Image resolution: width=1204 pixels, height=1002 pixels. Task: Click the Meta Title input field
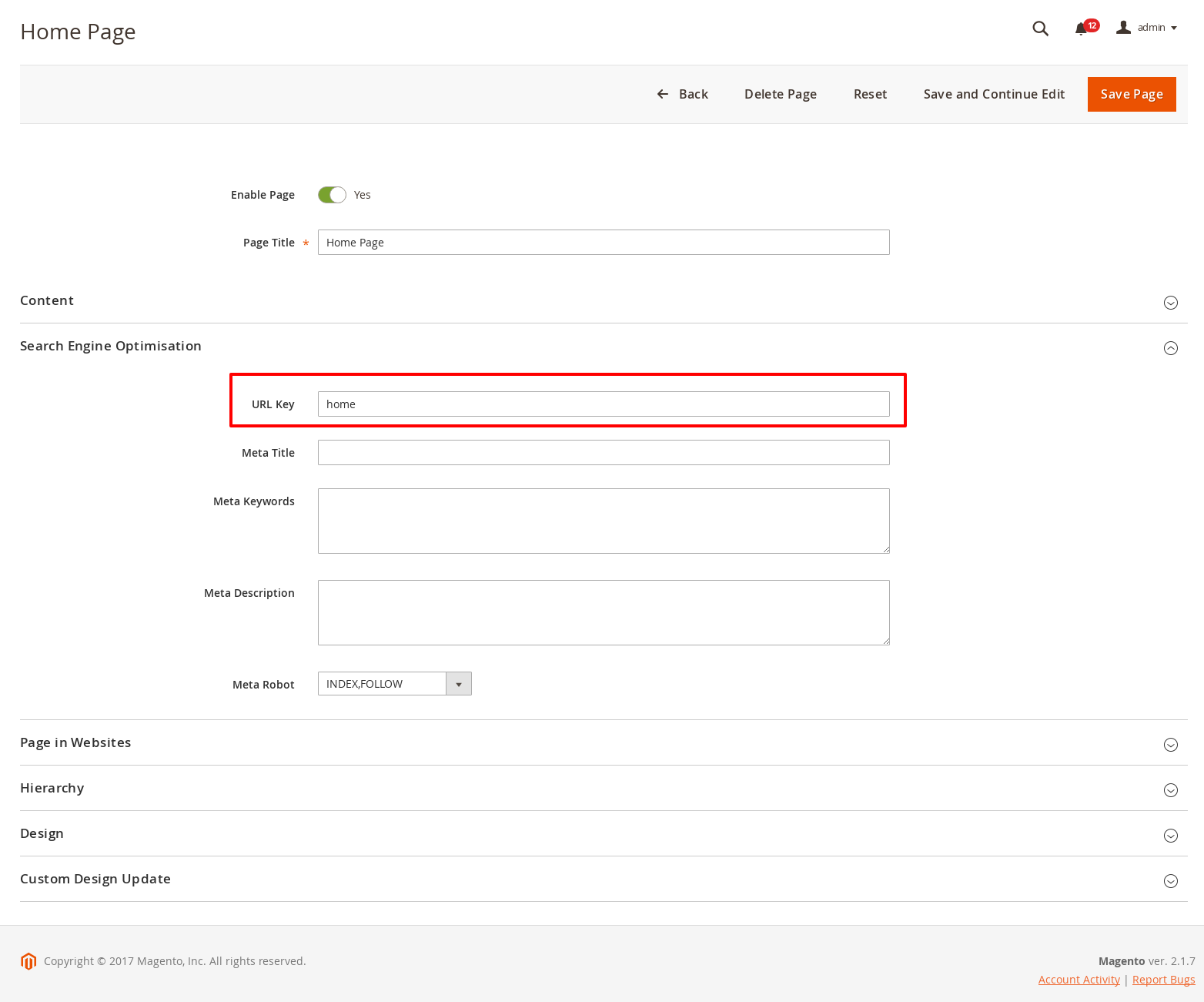604,452
